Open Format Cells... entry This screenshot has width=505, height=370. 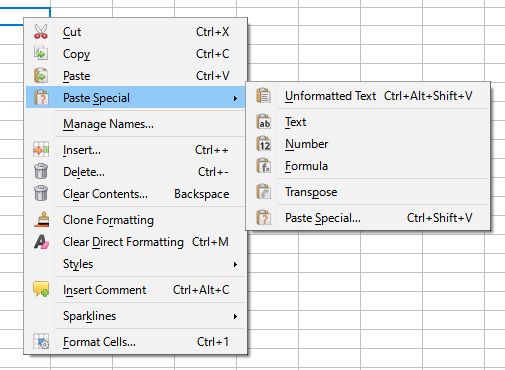pos(136,342)
